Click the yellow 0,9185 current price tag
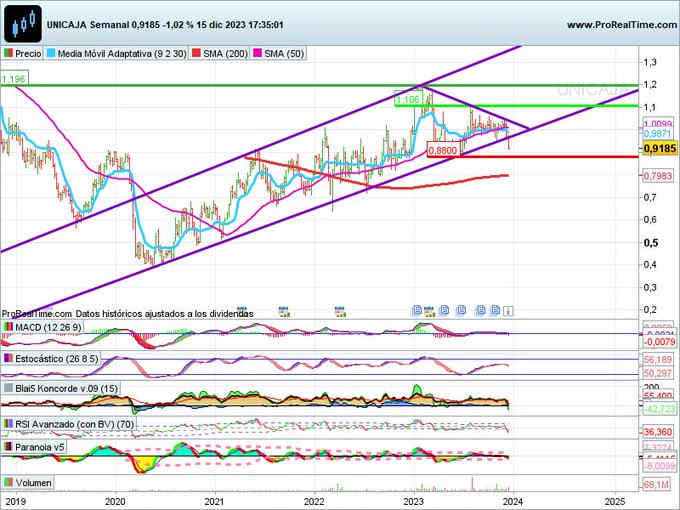680x510 pixels. (660, 149)
